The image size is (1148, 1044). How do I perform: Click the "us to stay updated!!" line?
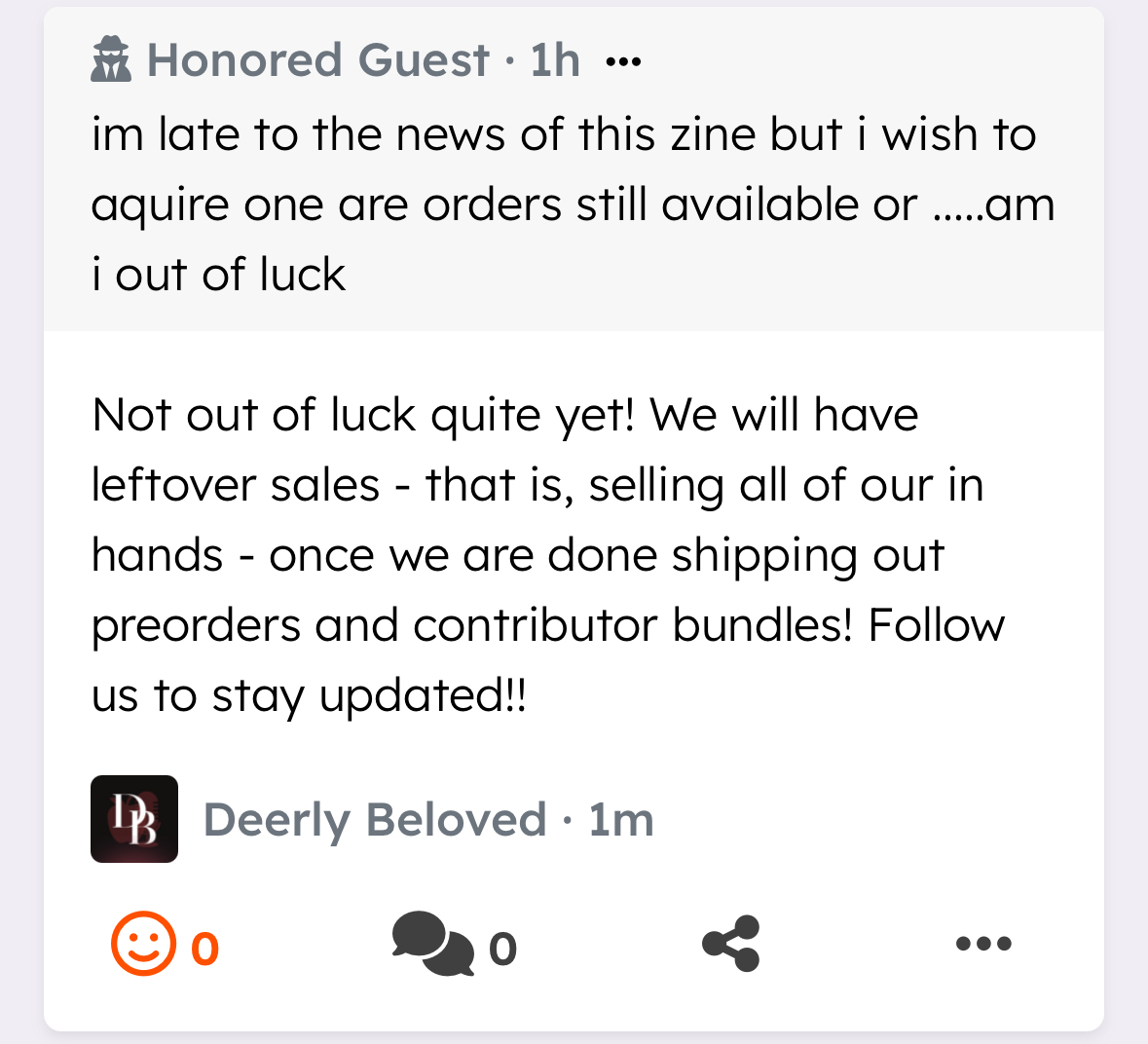(x=309, y=695)
